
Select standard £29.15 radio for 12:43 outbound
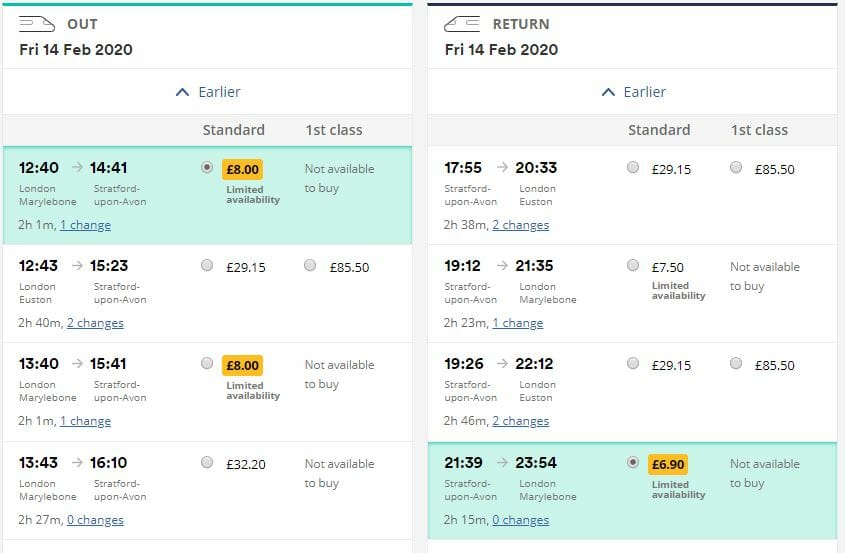pyautogui.click(x=207, y=265)
